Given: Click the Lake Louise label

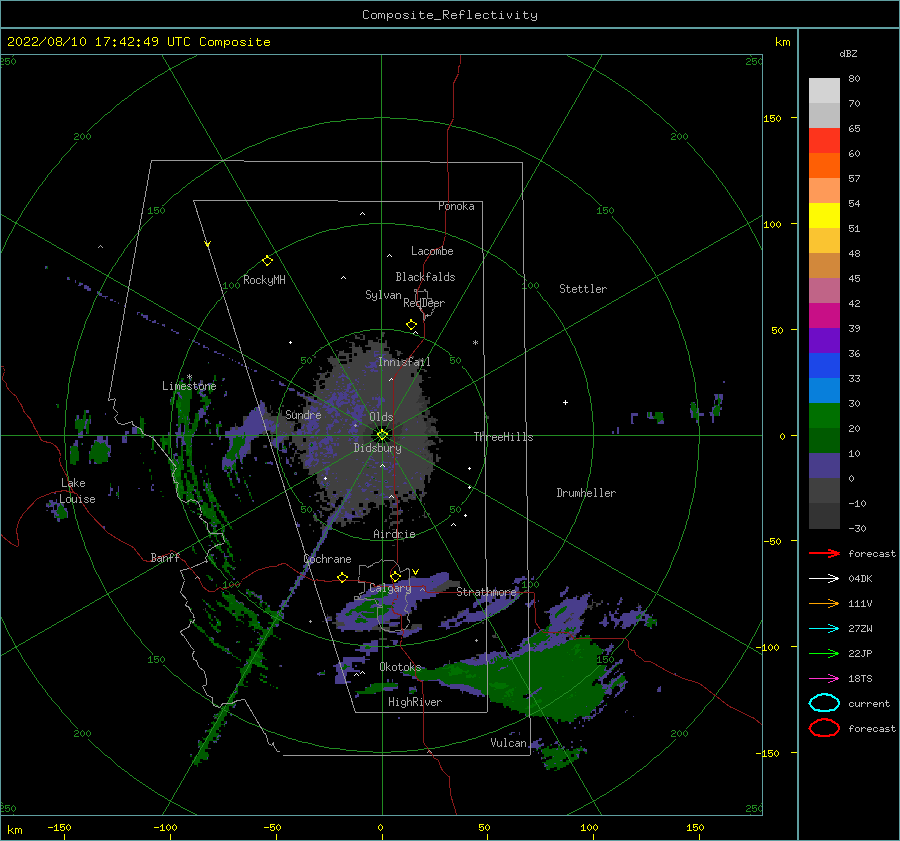Looking at the screenshot, I should tap(78, 491).
